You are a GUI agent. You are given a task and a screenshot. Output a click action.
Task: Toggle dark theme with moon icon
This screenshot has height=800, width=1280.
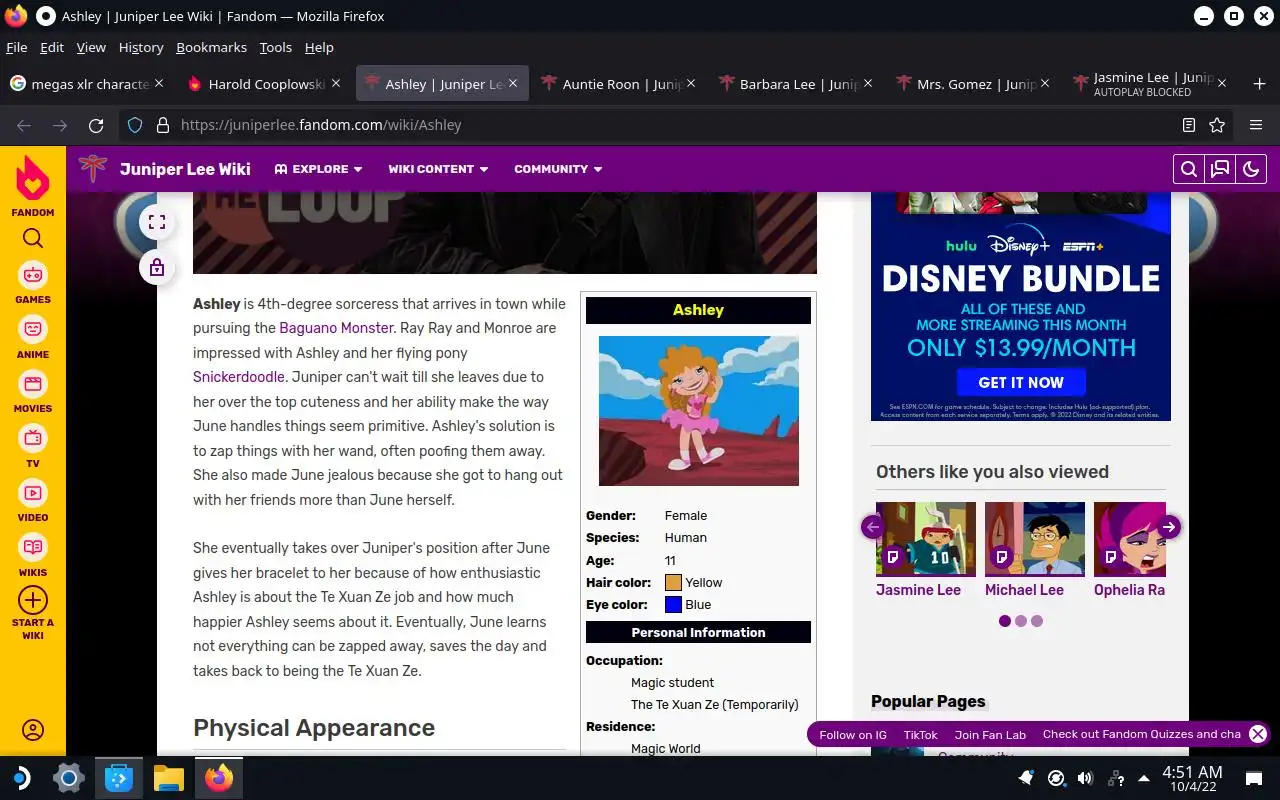[x=1251, y=169]
